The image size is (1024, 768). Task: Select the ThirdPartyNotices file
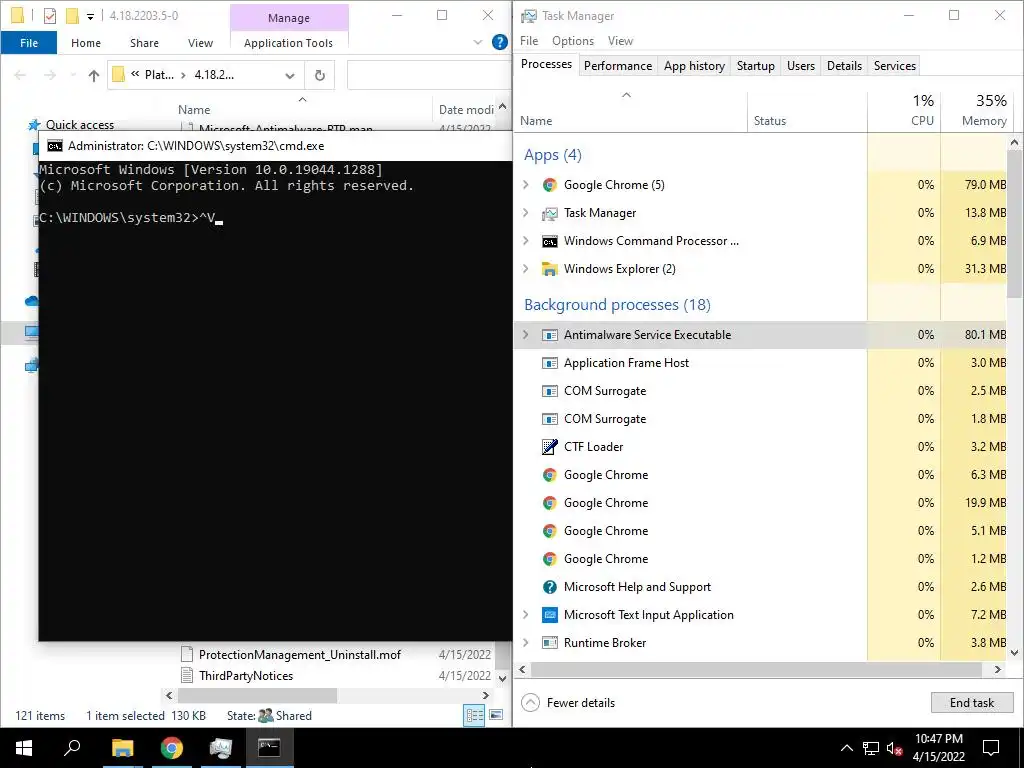click(246, 676)
